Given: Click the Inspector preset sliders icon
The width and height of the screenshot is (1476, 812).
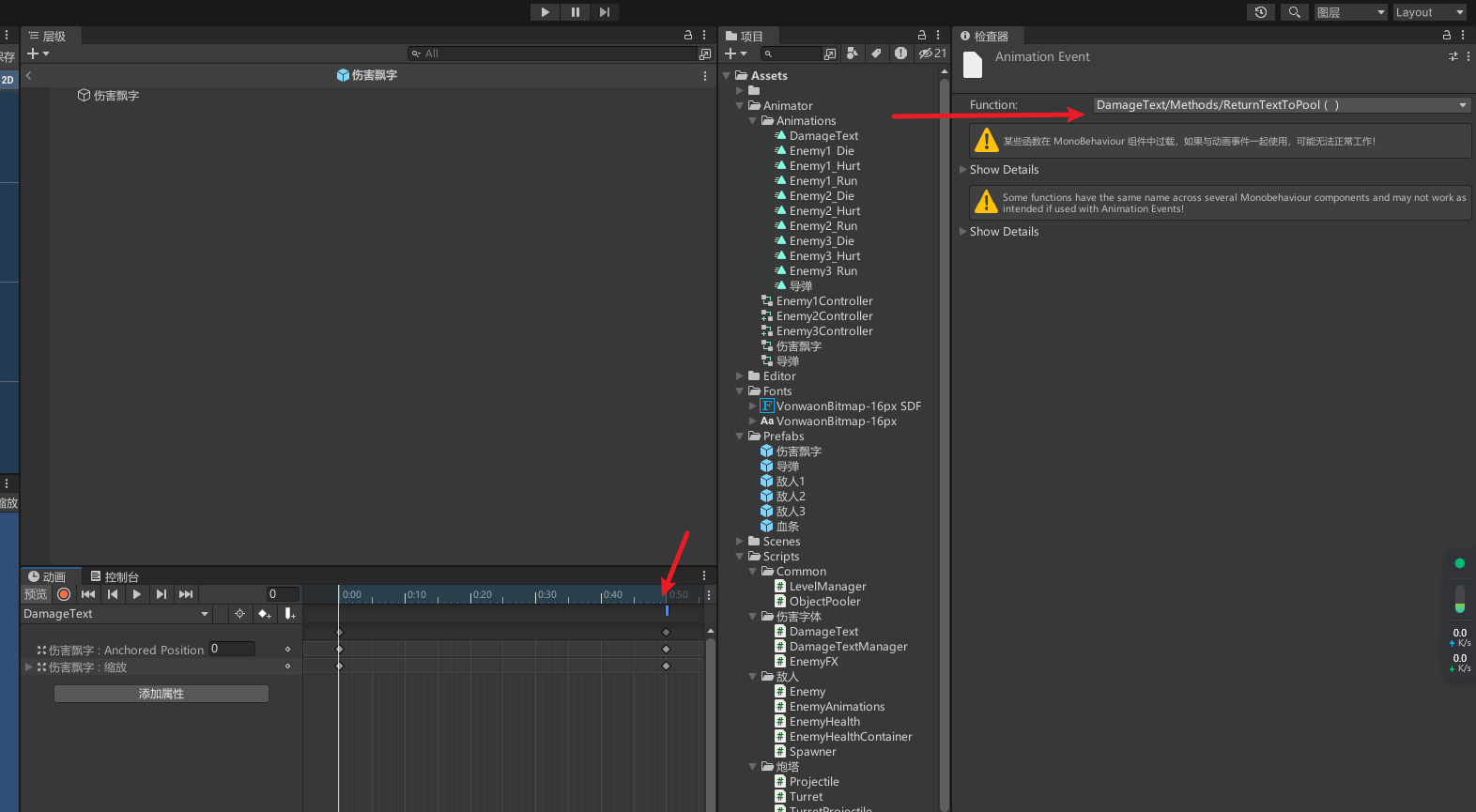Looking at the screenshot, I should 1453,56.
